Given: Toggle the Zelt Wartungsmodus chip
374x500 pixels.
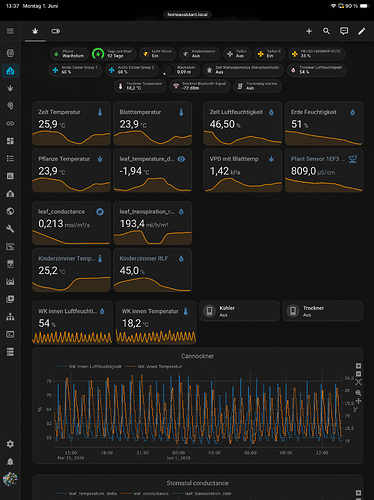Looking at the screenshot, I should pos(243,70).
